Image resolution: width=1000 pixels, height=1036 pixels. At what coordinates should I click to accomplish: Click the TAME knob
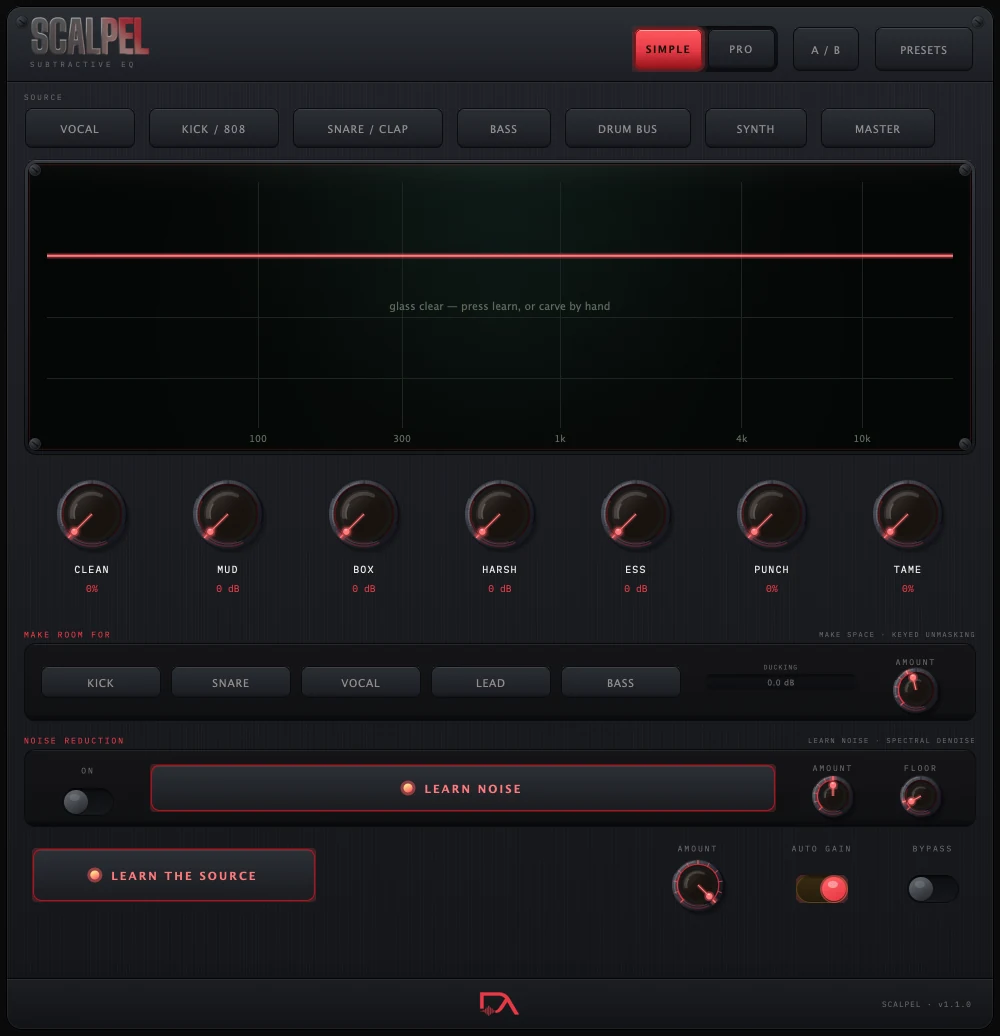pos(908,515)
